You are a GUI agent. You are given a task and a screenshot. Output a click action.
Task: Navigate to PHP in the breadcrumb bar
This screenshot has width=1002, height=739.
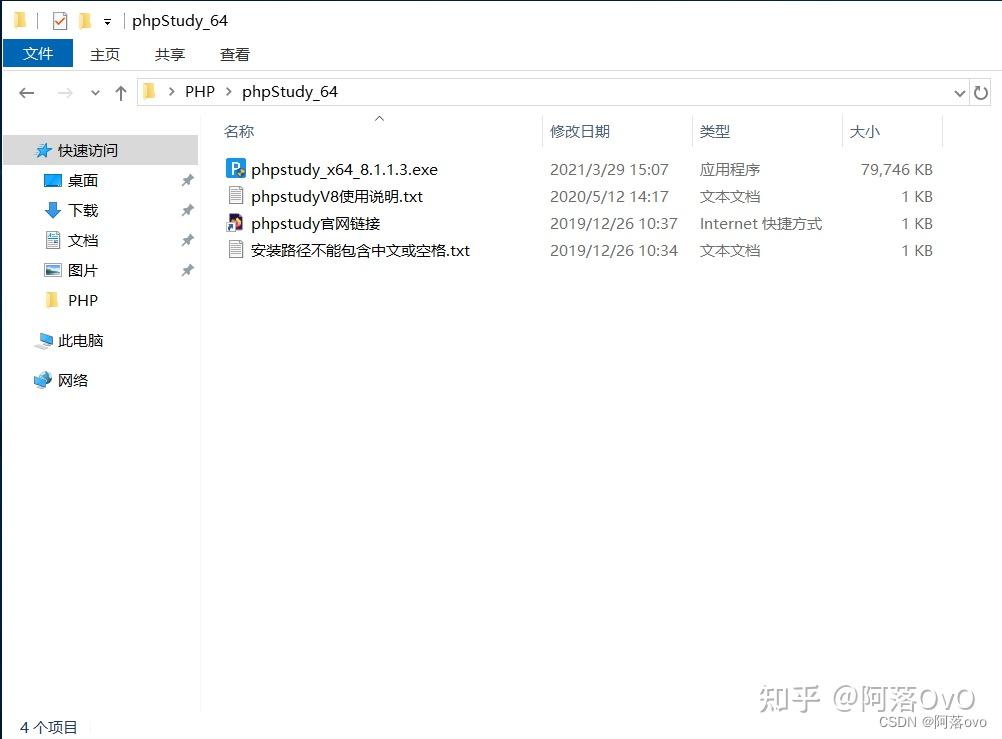(x=200, y=91)
